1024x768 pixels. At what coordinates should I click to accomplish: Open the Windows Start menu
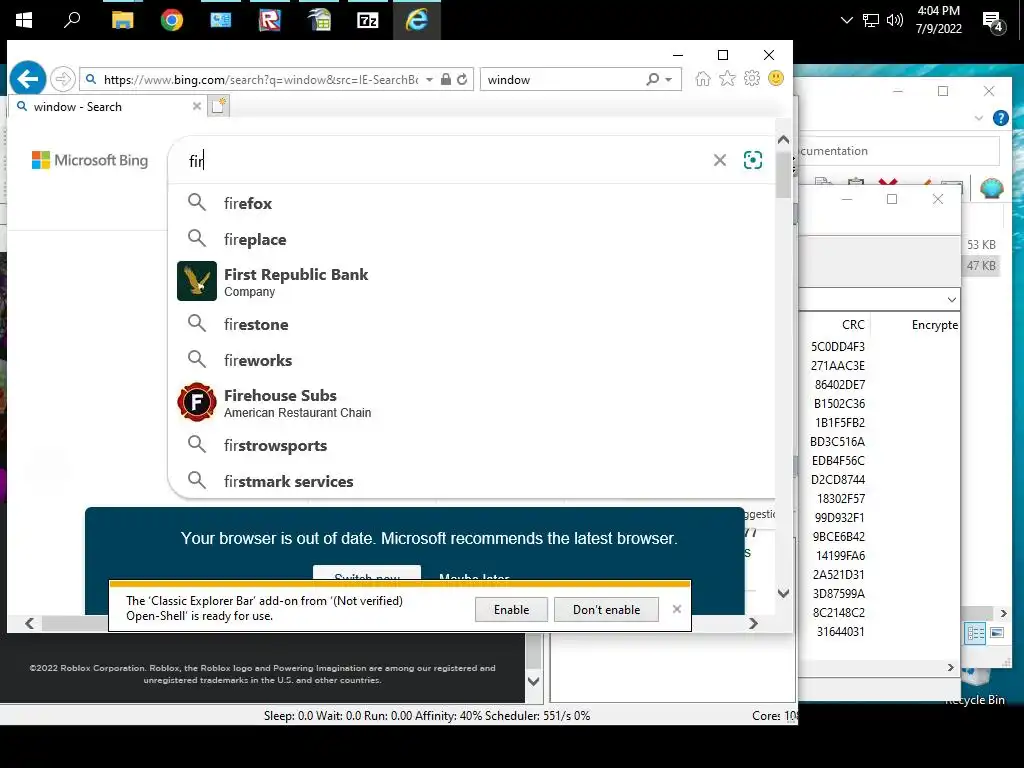coord(24,20)
